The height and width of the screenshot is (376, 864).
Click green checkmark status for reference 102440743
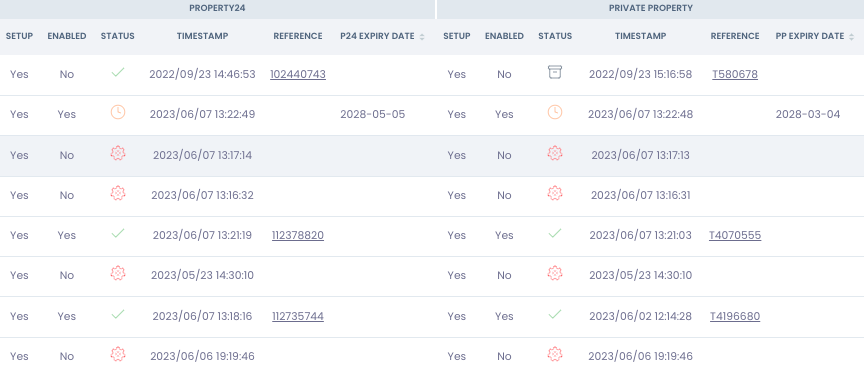point(117,72)
